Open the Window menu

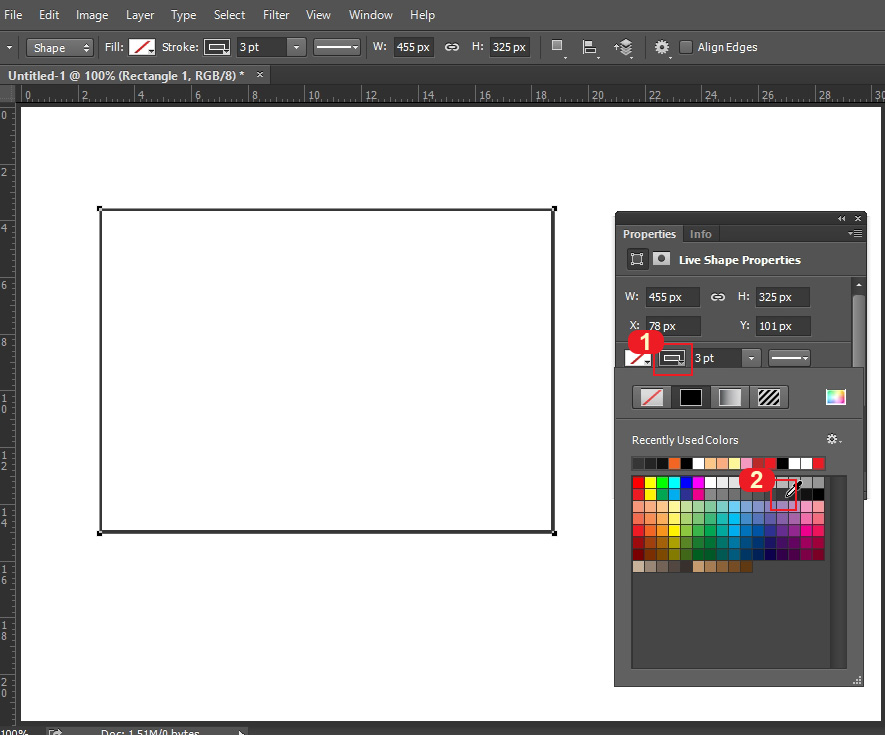click(370, 15)
